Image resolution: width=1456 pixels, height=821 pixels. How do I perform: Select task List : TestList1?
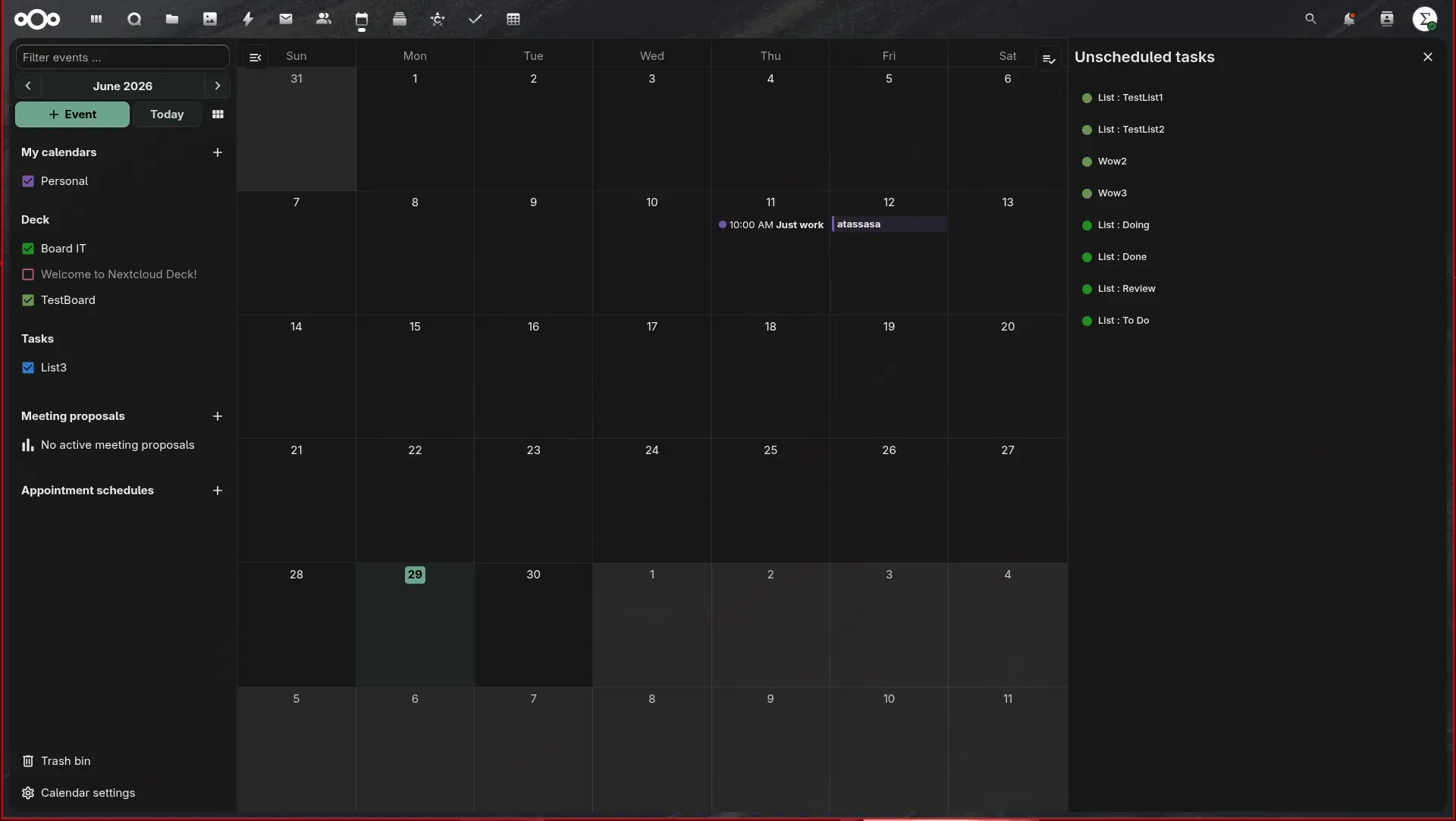1130,98
